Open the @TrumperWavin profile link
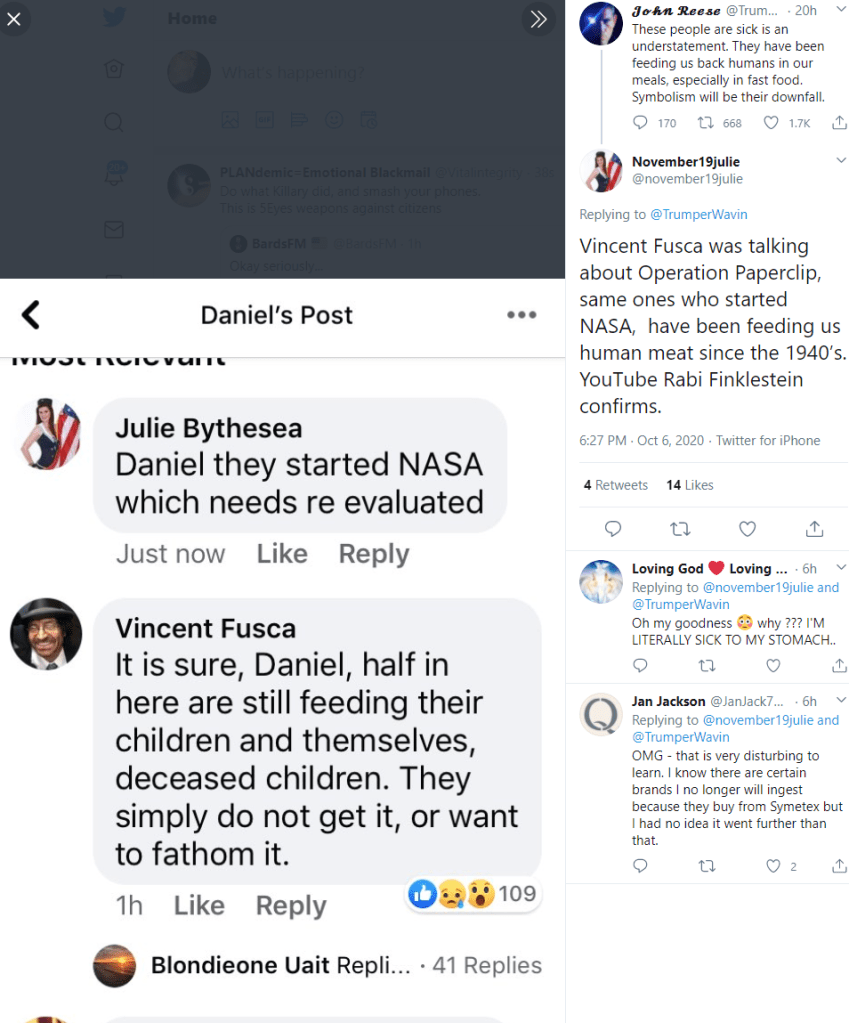 coord(698,214)
